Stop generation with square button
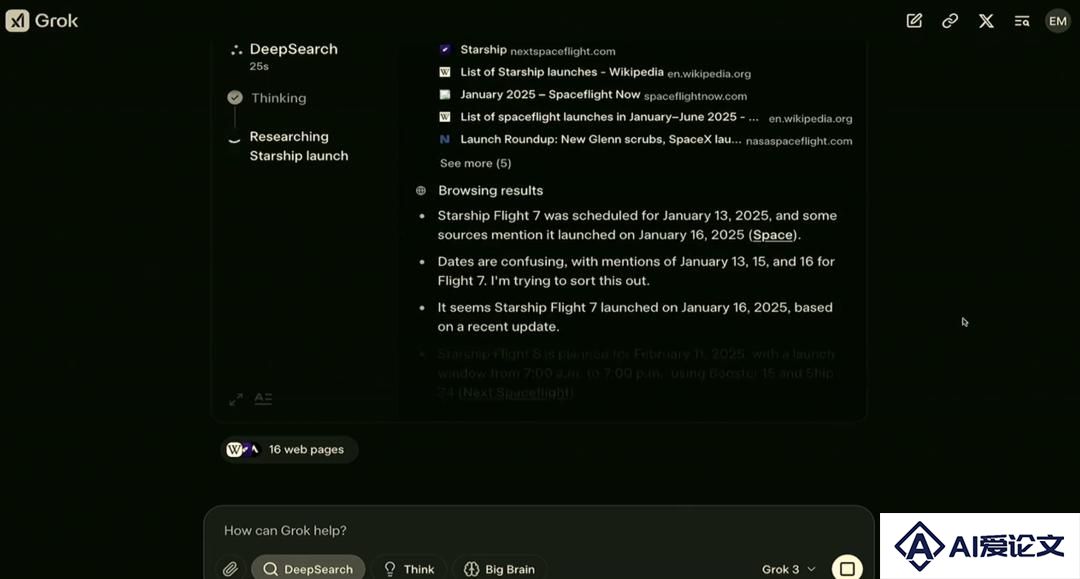Image resolution: width=1080 pixels, height=579 pixels. [847, 569]
